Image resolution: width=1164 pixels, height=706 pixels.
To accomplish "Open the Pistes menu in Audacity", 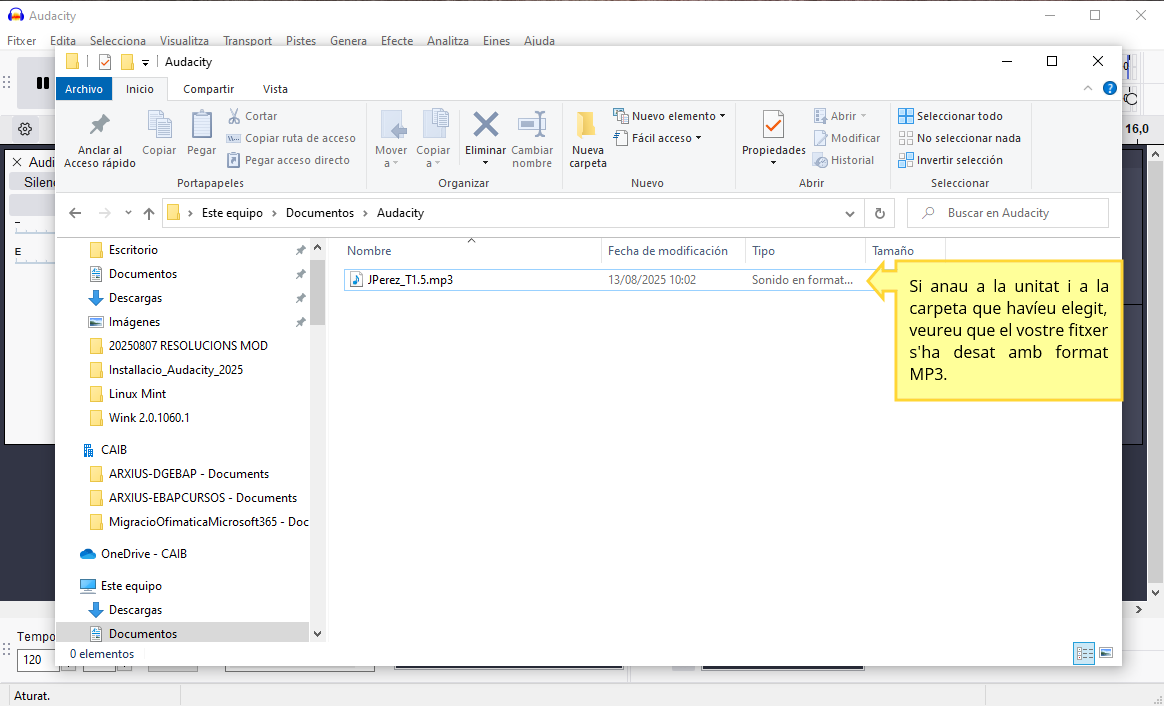I will pos(301,41).
